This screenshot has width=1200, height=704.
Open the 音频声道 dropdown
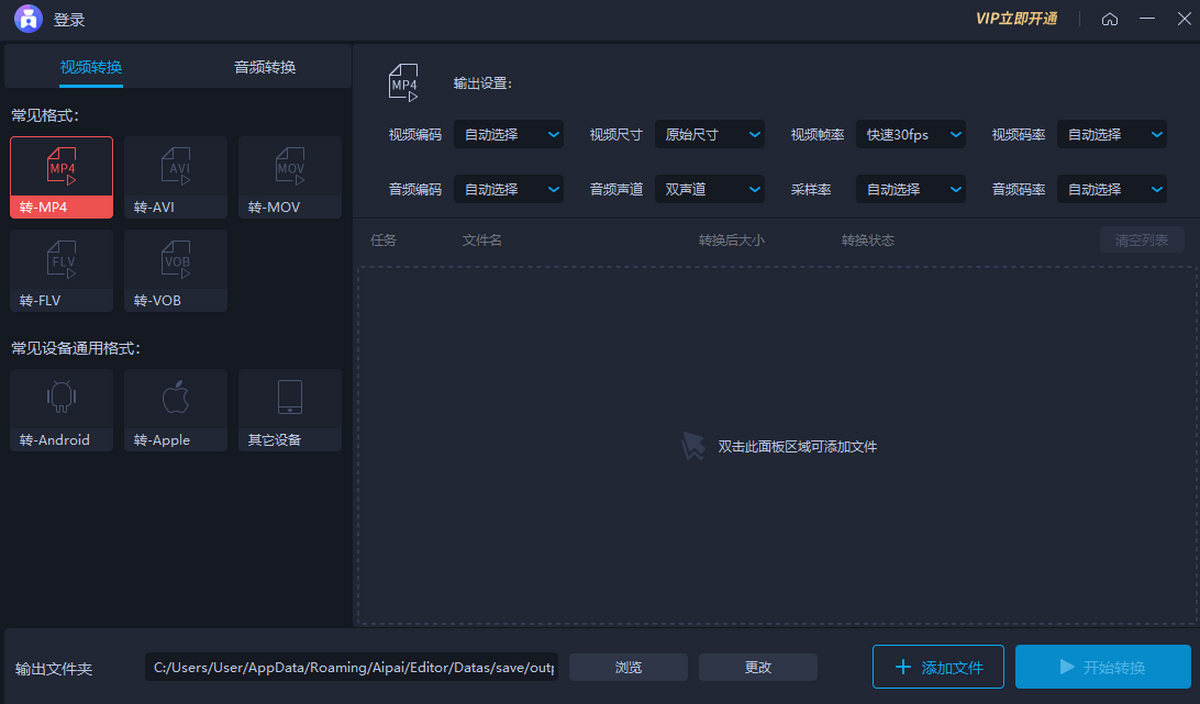click(710, 189)
